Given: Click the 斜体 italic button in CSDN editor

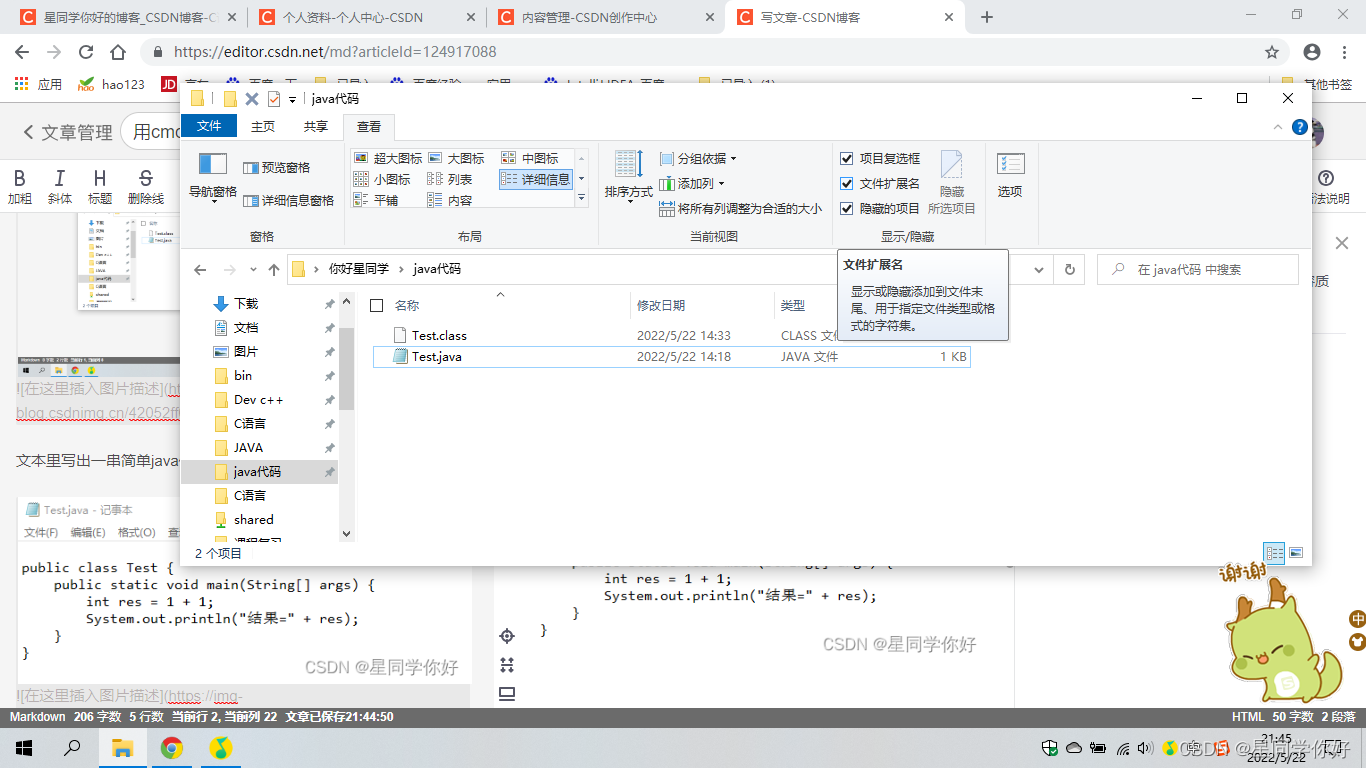Looking at the screenshot, I should (59, 187).
